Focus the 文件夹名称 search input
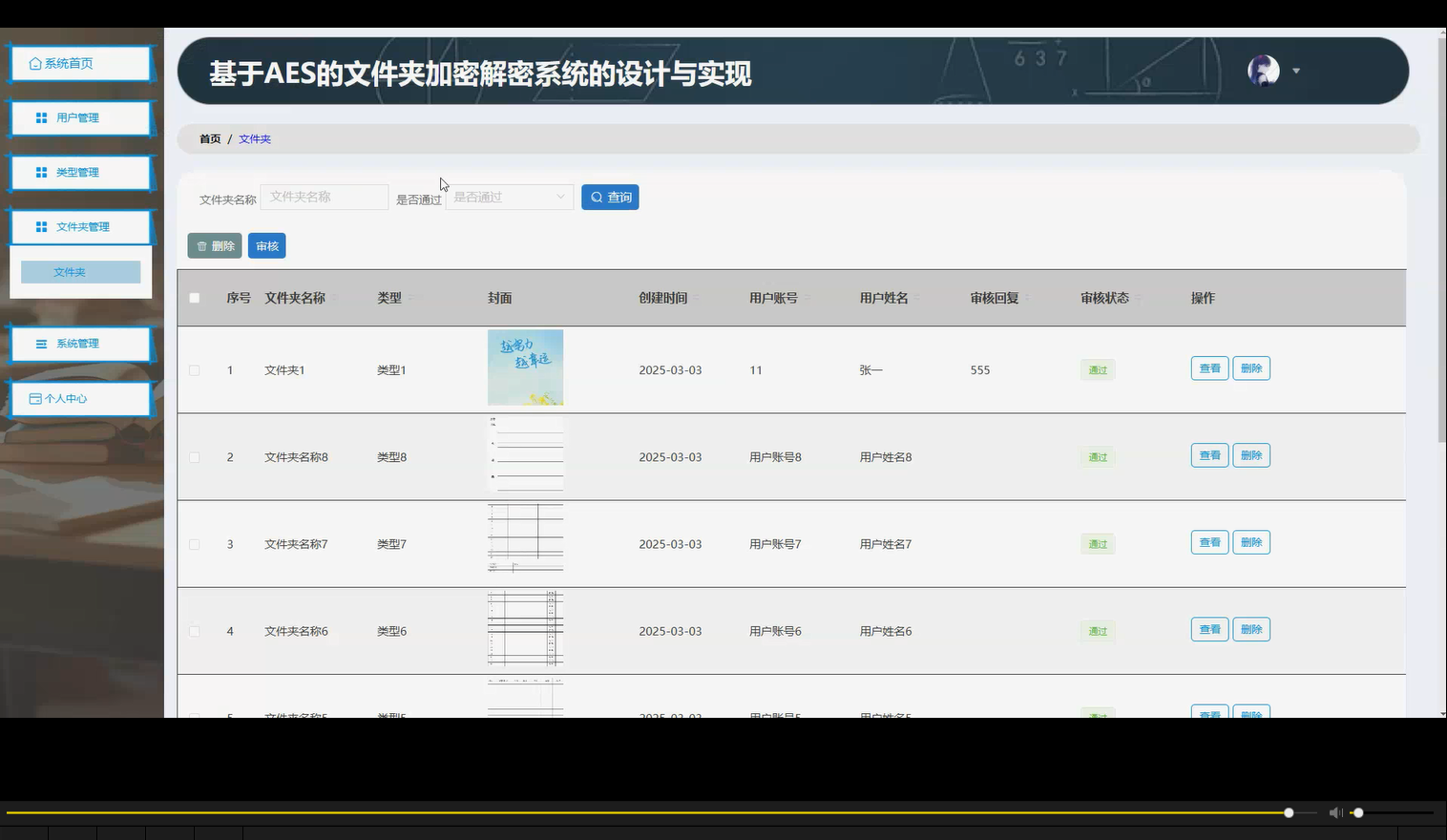1447x840 pixels. (x=325, y=197)
